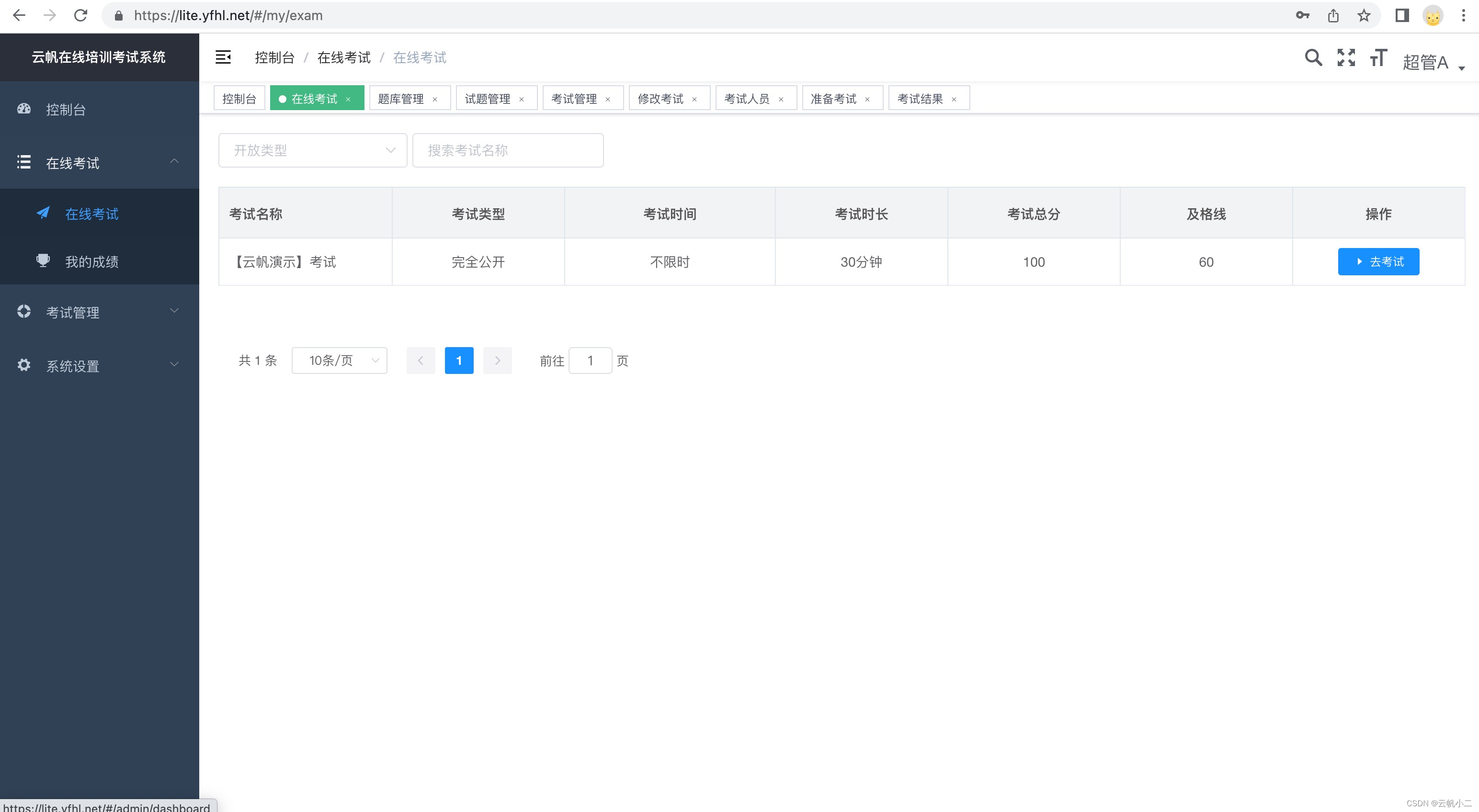Click the 去考试 button

[1378, 262]
